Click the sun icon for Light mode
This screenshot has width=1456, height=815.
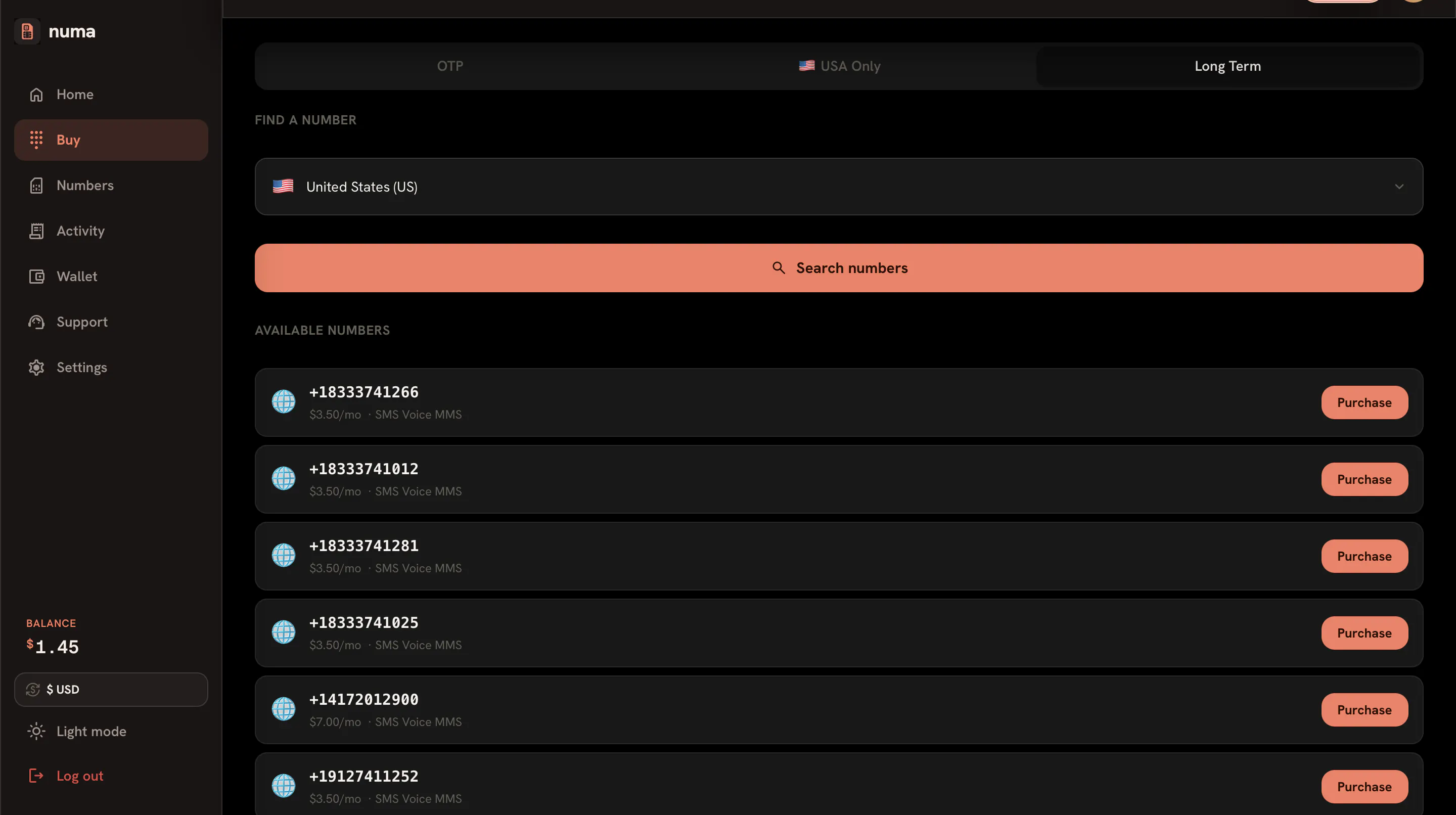coord(36,731)
